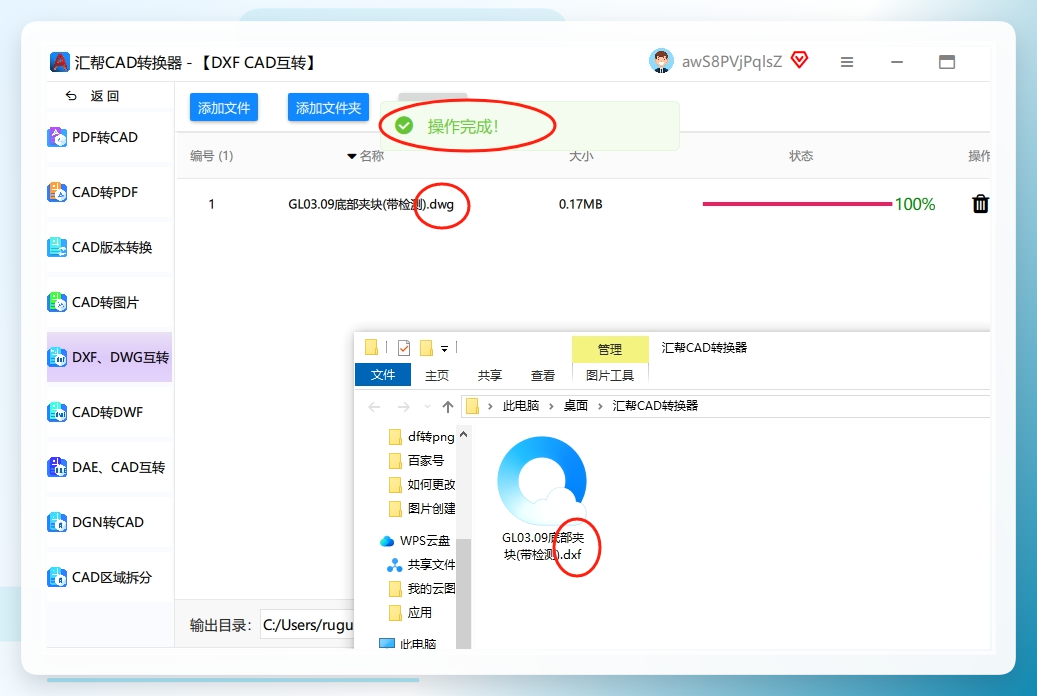The width and height of the screenshot is (1037, 696).
Task: Open 如何更改 folder in tree
Action: [x=422, y=484]
